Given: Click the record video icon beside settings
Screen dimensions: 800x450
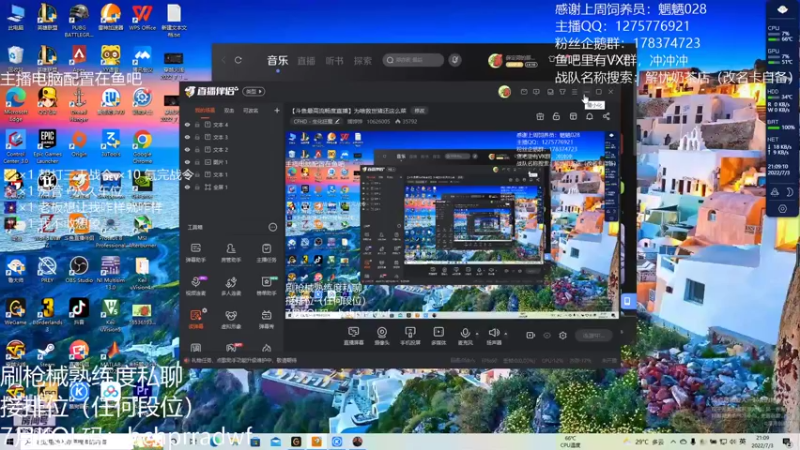Looking at the screenshot, I should (531, 335).
